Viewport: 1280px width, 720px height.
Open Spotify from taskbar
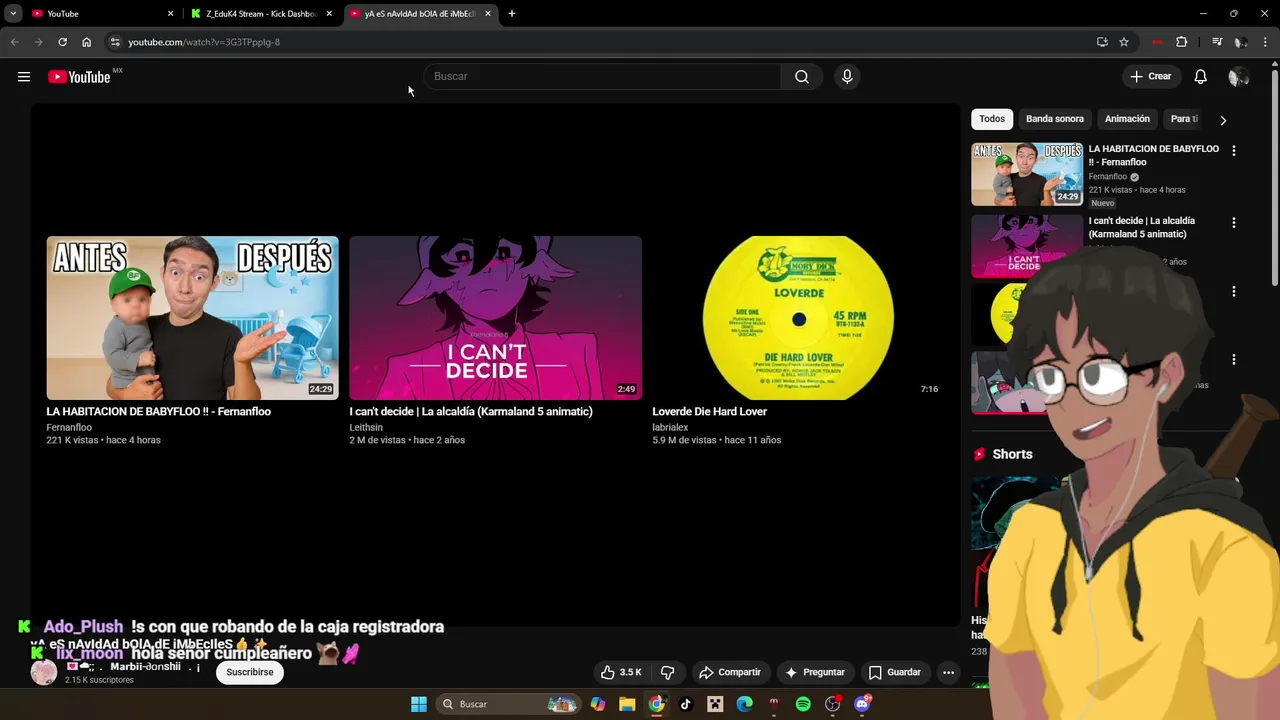pos(803,704)
